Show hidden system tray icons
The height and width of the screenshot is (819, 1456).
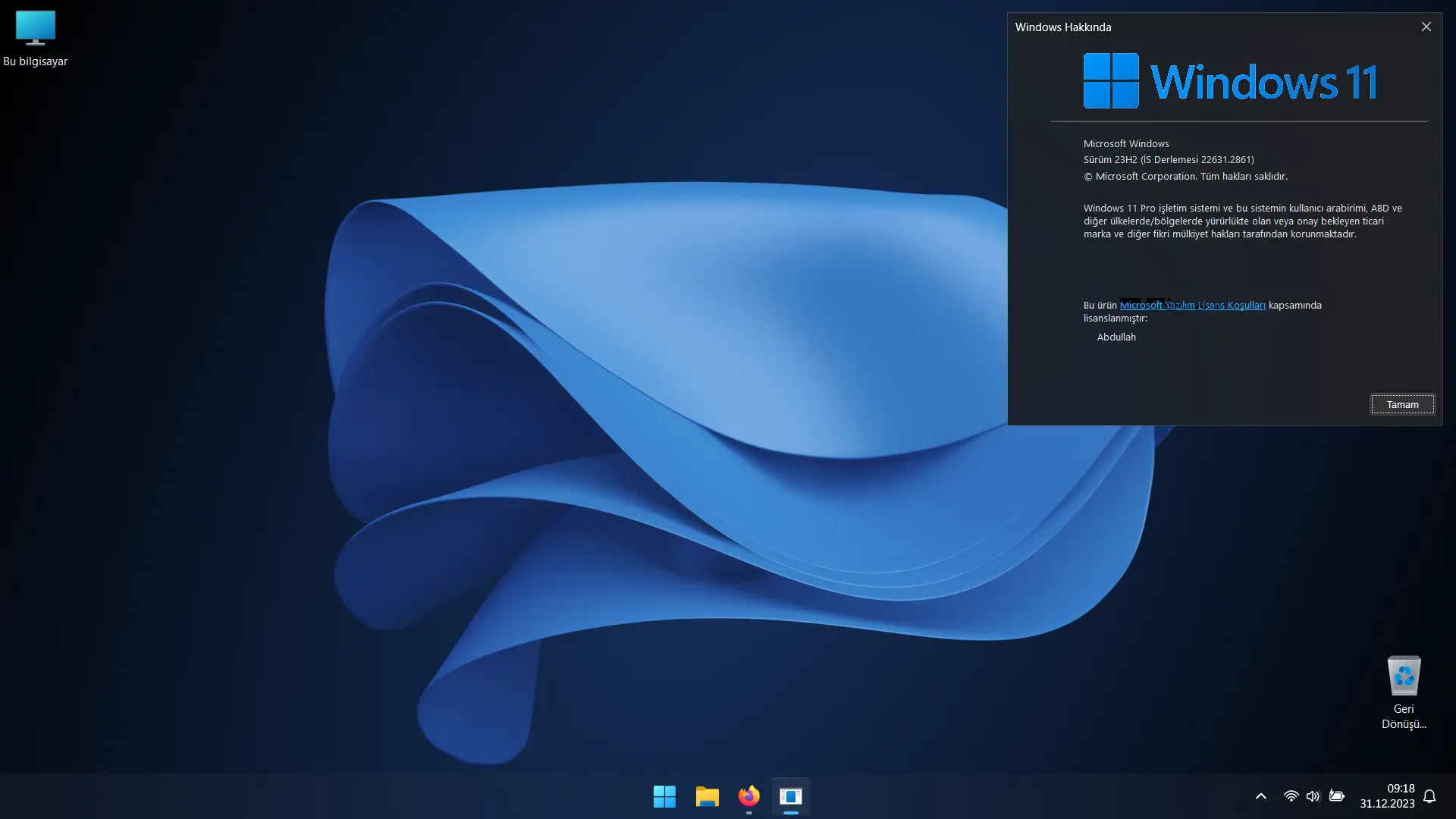(x=1261, y=796)
